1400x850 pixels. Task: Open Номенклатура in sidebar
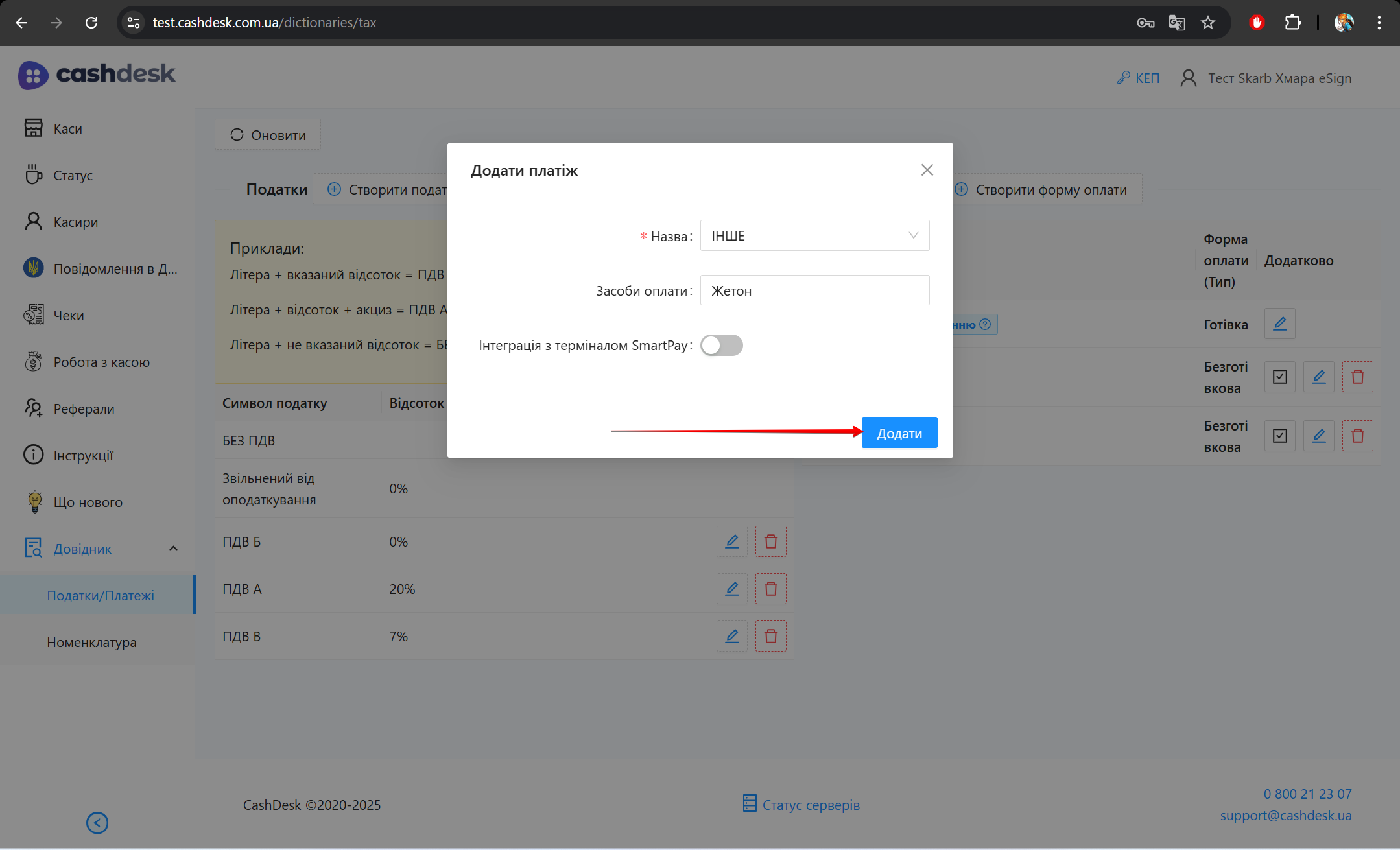91,643
